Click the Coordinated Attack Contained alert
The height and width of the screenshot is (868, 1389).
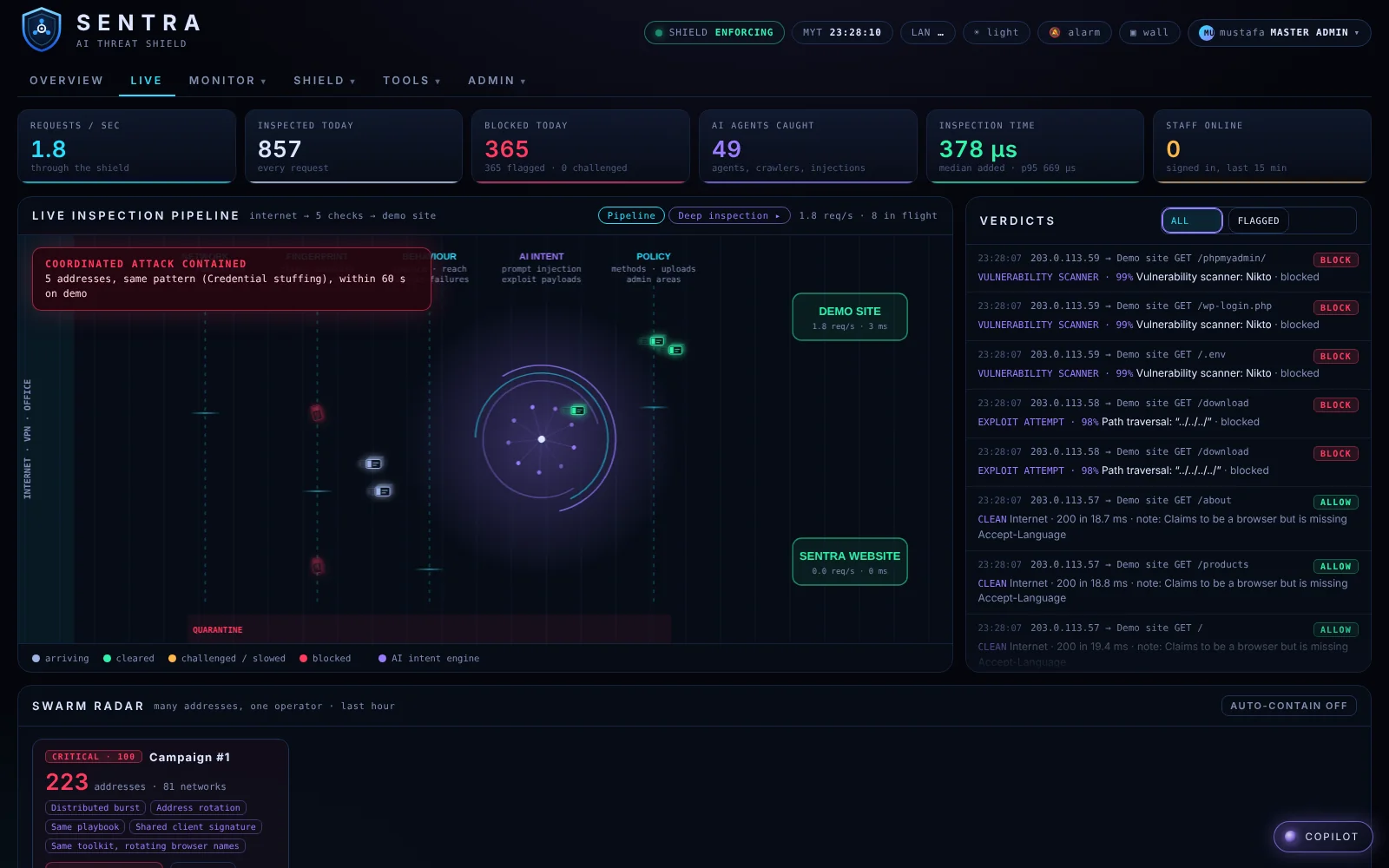(x=232, y=279)
